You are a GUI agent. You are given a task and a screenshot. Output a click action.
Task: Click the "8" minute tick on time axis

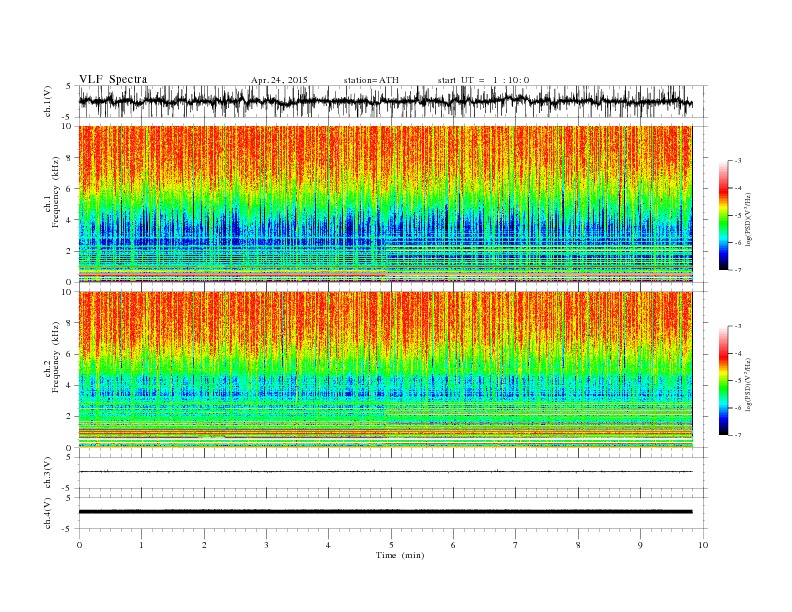click(x=578, y=545)
